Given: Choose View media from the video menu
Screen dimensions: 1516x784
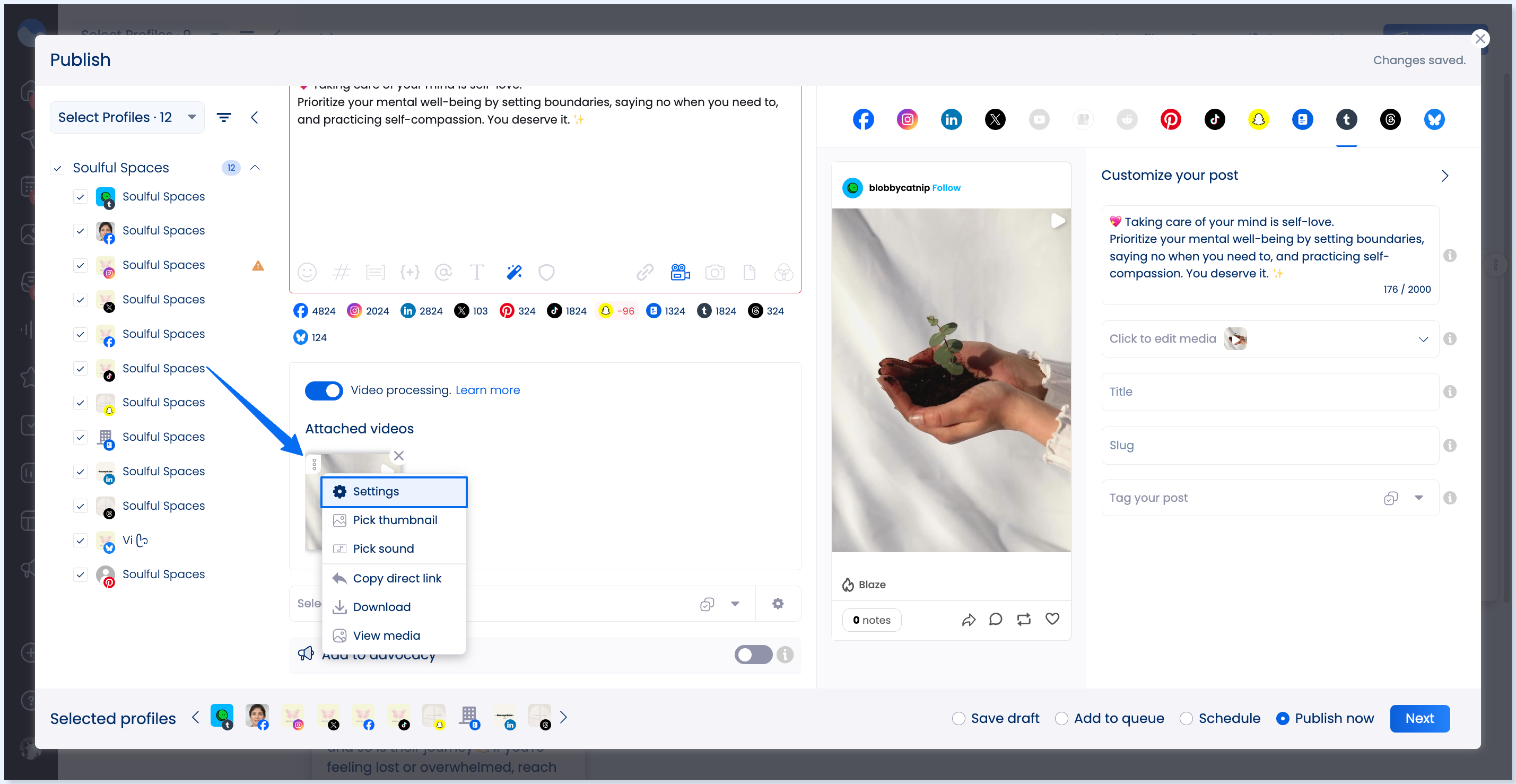Looking at the screenshot, I should 394,635.
